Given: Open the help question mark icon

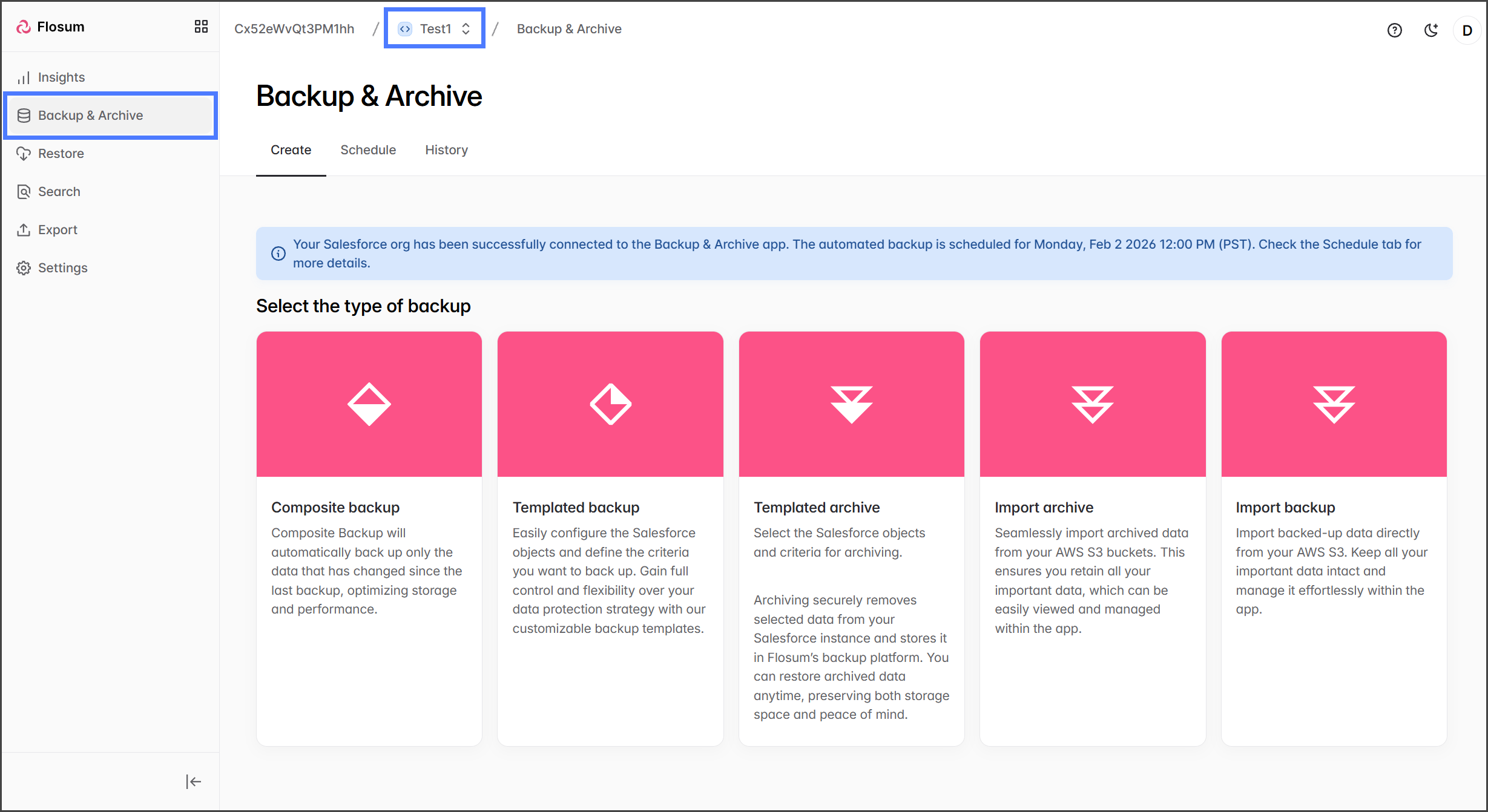Looking at the screenshot, I should 1394,30.
